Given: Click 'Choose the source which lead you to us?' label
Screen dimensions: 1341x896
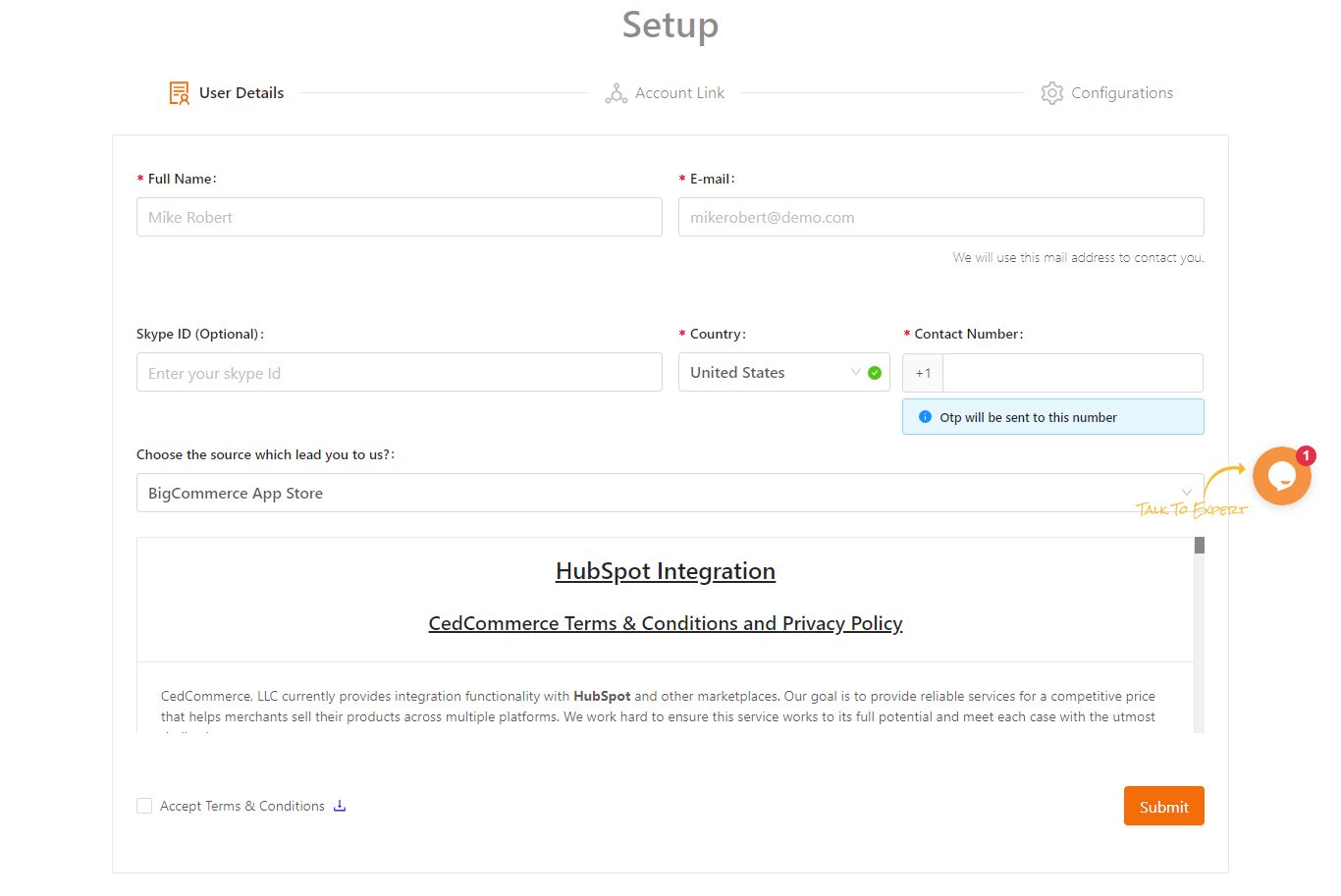Looking at the screenshot, I should coord(265,454).
